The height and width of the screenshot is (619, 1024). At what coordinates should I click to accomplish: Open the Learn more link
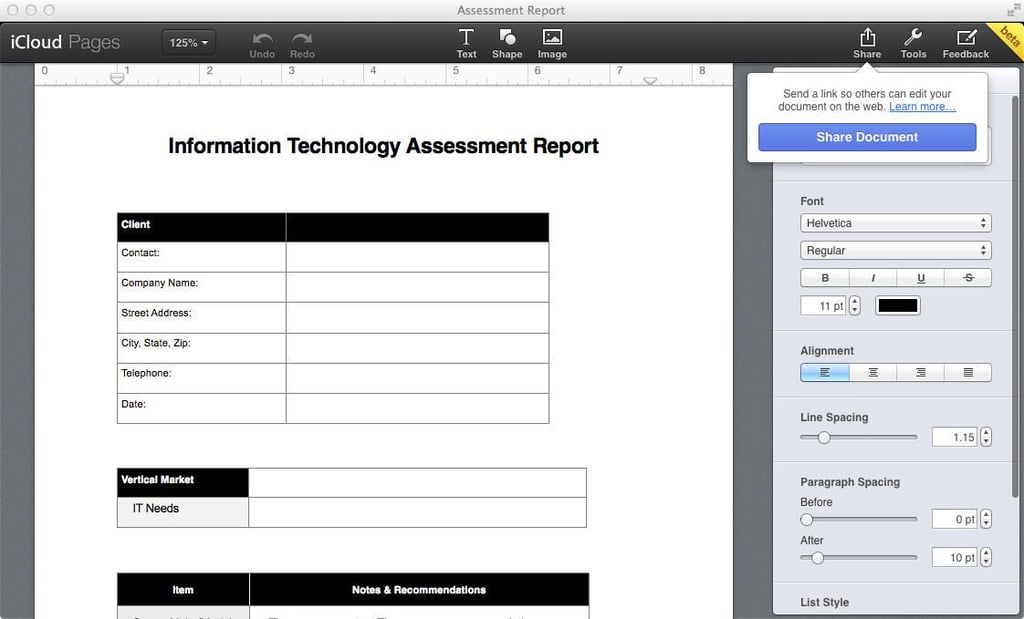pos(922,106)
